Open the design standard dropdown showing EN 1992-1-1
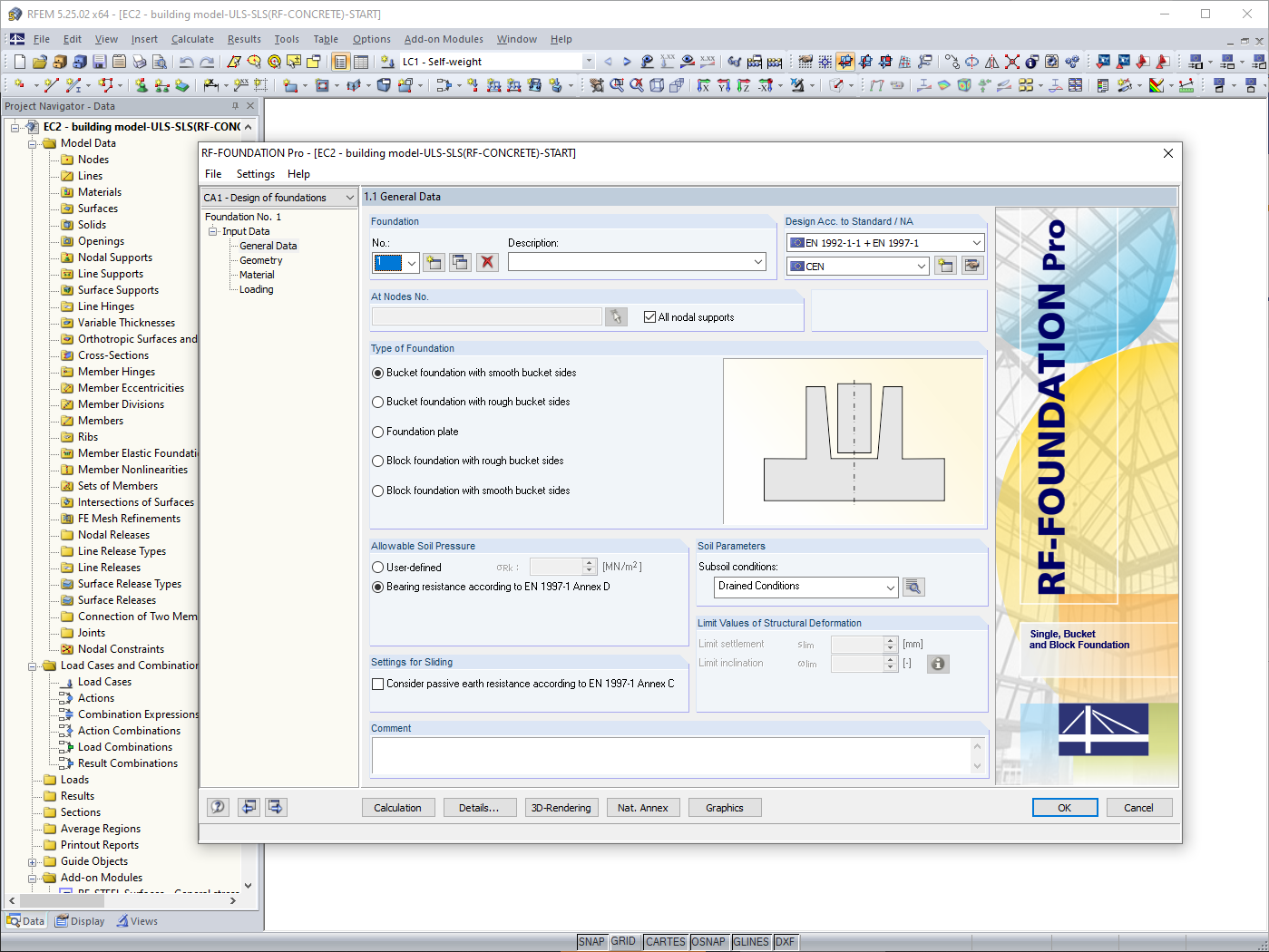The height and width of the screenshot is (952, 1269). click(975, 242)
